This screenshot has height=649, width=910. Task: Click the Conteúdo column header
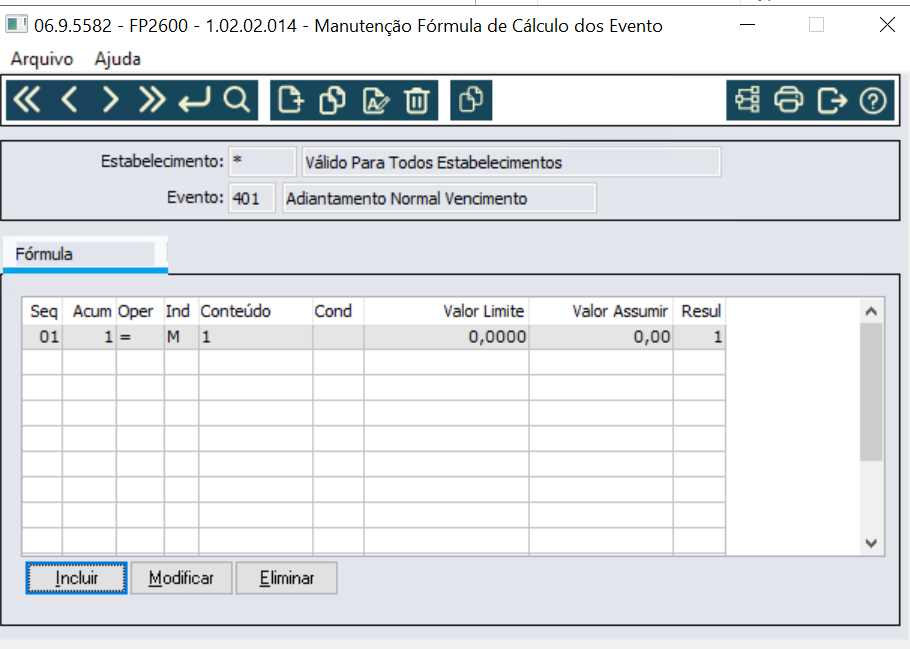point(256,311)
